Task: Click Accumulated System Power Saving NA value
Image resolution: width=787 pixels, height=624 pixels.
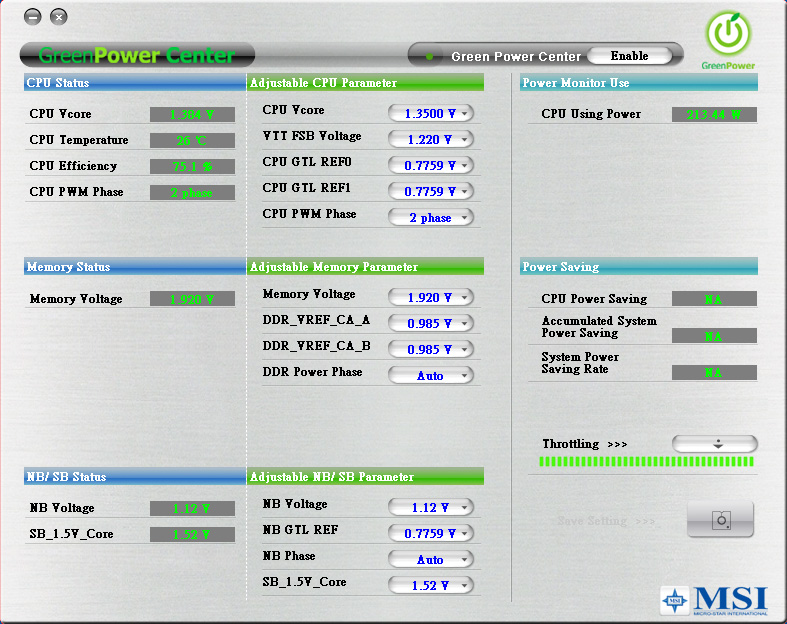Action: point(714,336)
